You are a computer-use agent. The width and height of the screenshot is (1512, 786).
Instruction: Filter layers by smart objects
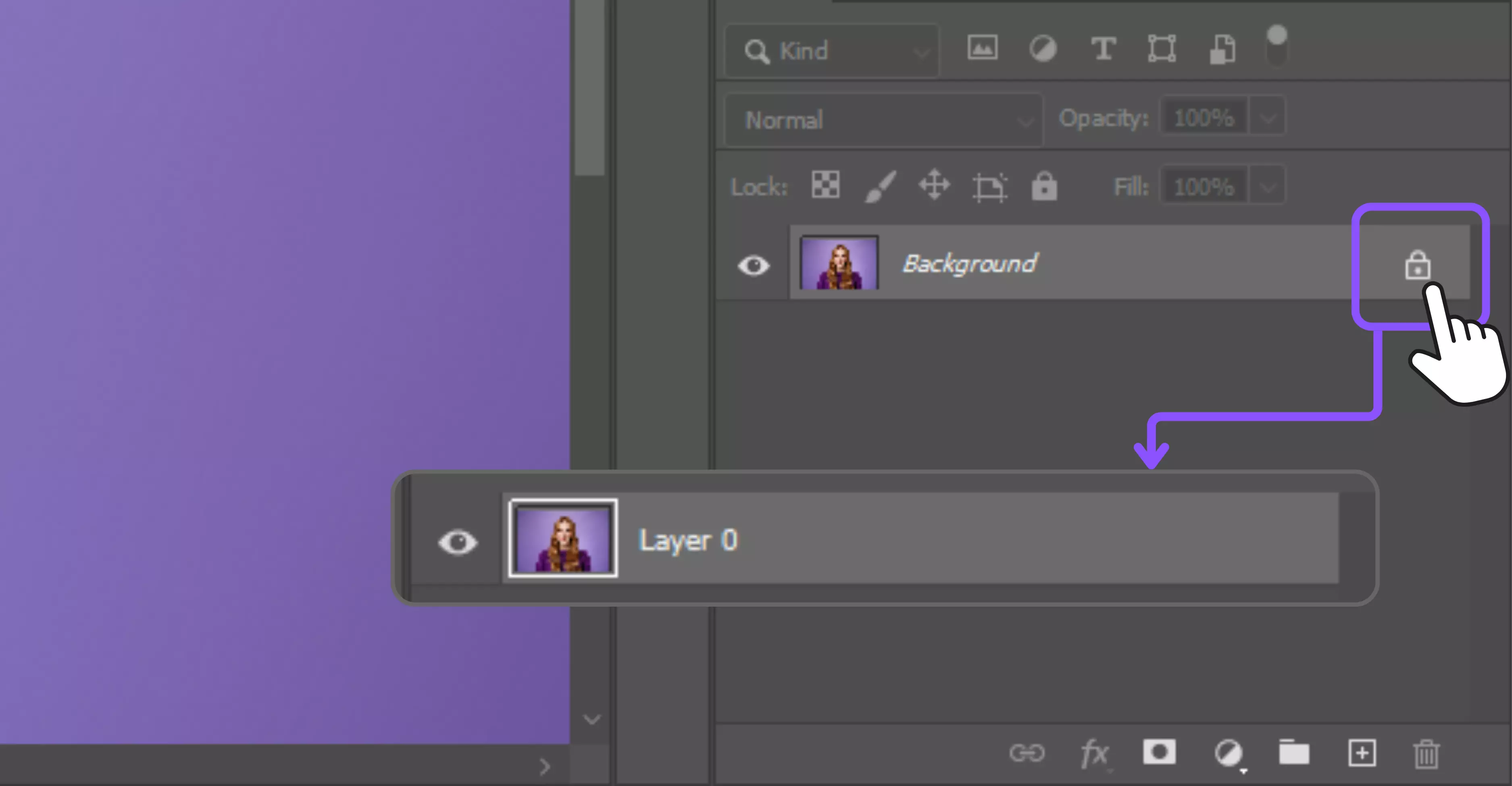[x=1223, y=49]
